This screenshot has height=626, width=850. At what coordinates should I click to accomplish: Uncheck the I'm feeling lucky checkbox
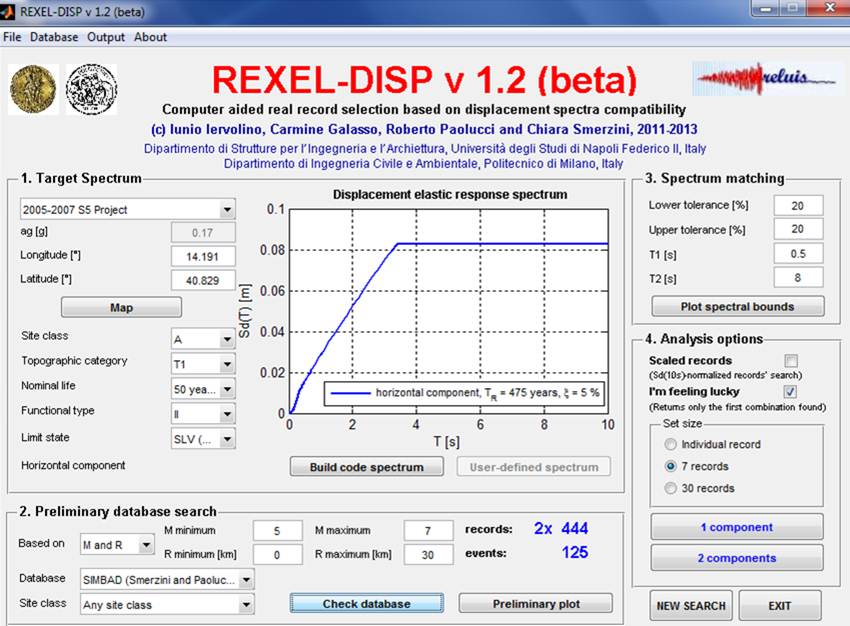(790, 391)
